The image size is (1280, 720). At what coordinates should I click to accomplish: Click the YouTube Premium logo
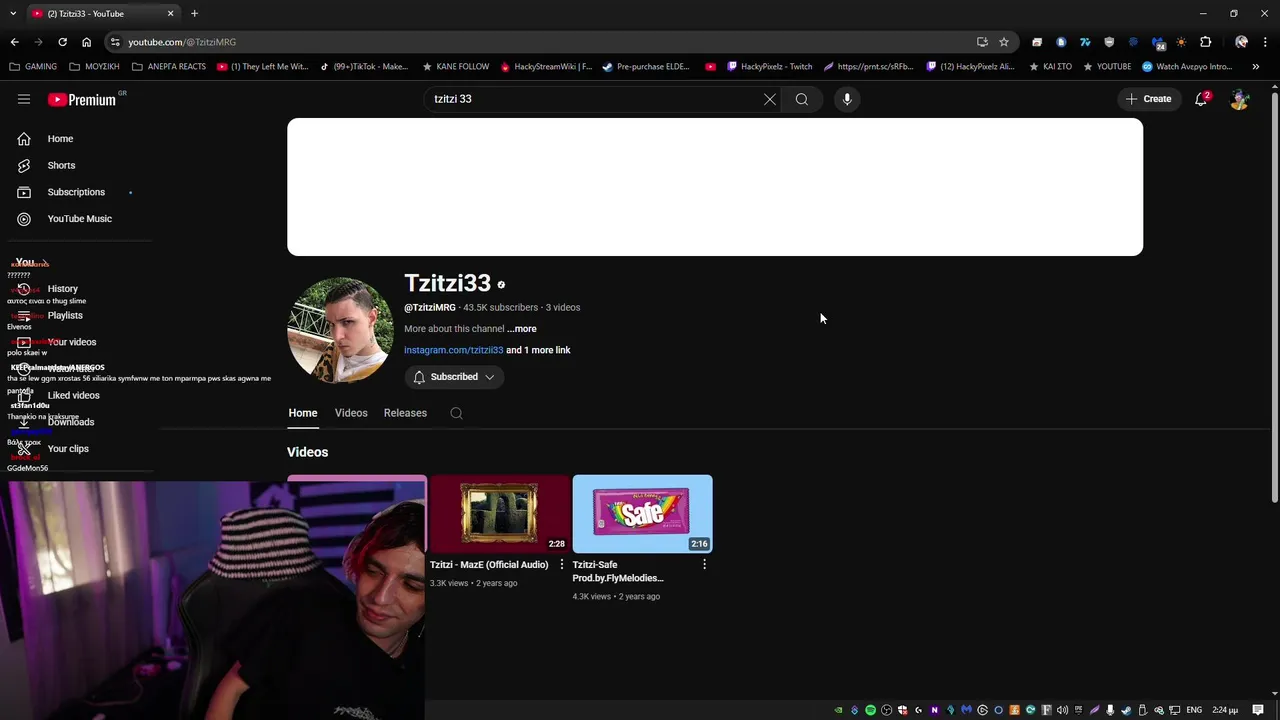[82, 99]
